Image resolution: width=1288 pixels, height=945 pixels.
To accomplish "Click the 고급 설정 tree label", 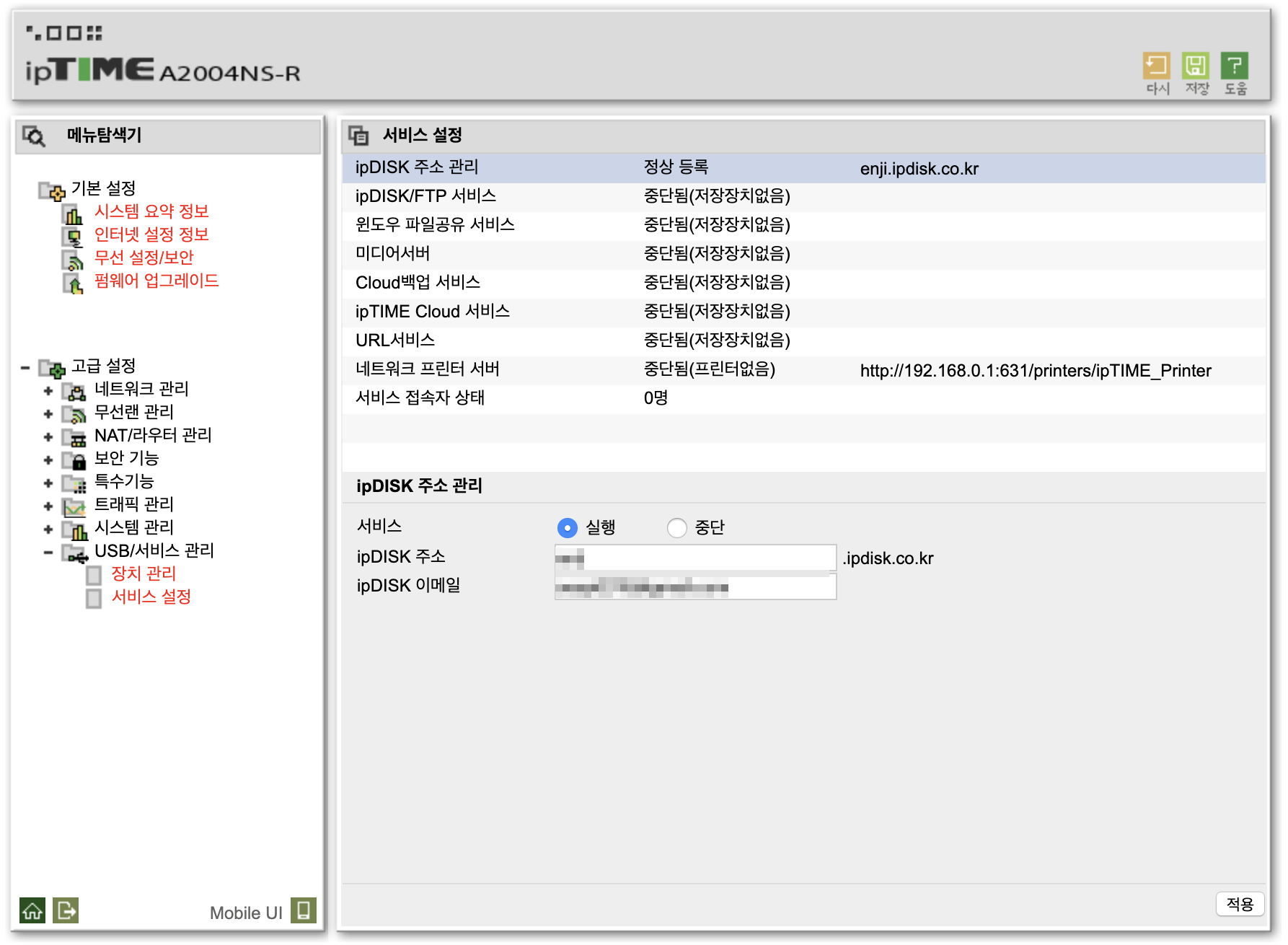I will pyautogui.click(x=103, y=366).
